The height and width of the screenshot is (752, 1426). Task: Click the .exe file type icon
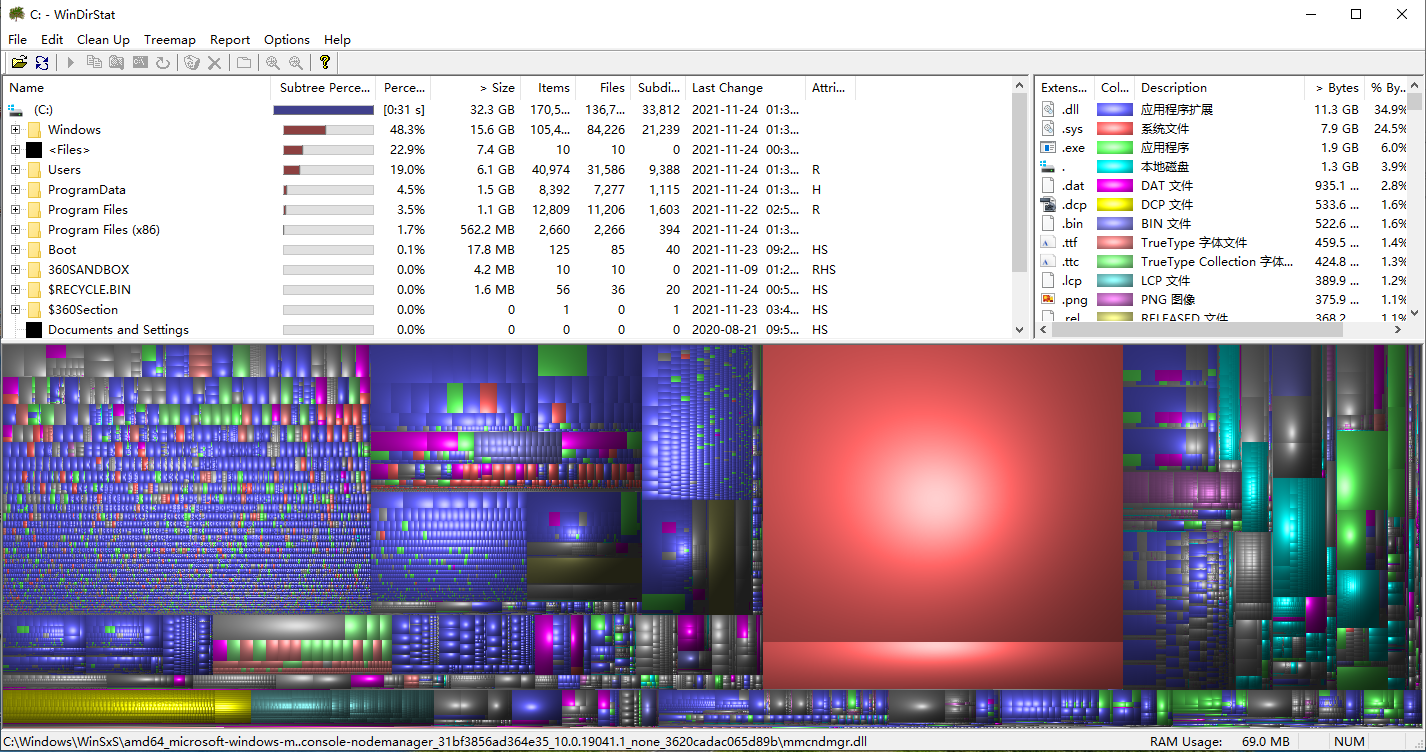coord(1048,147)
